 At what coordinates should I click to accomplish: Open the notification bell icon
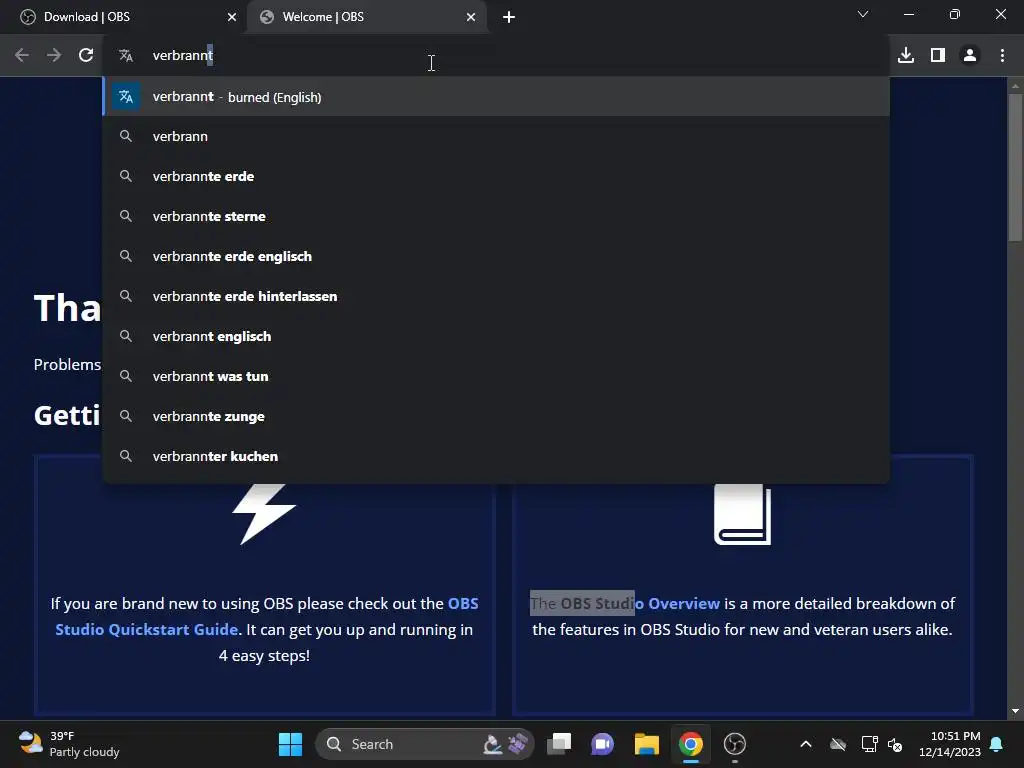click(x=997, y=744)
